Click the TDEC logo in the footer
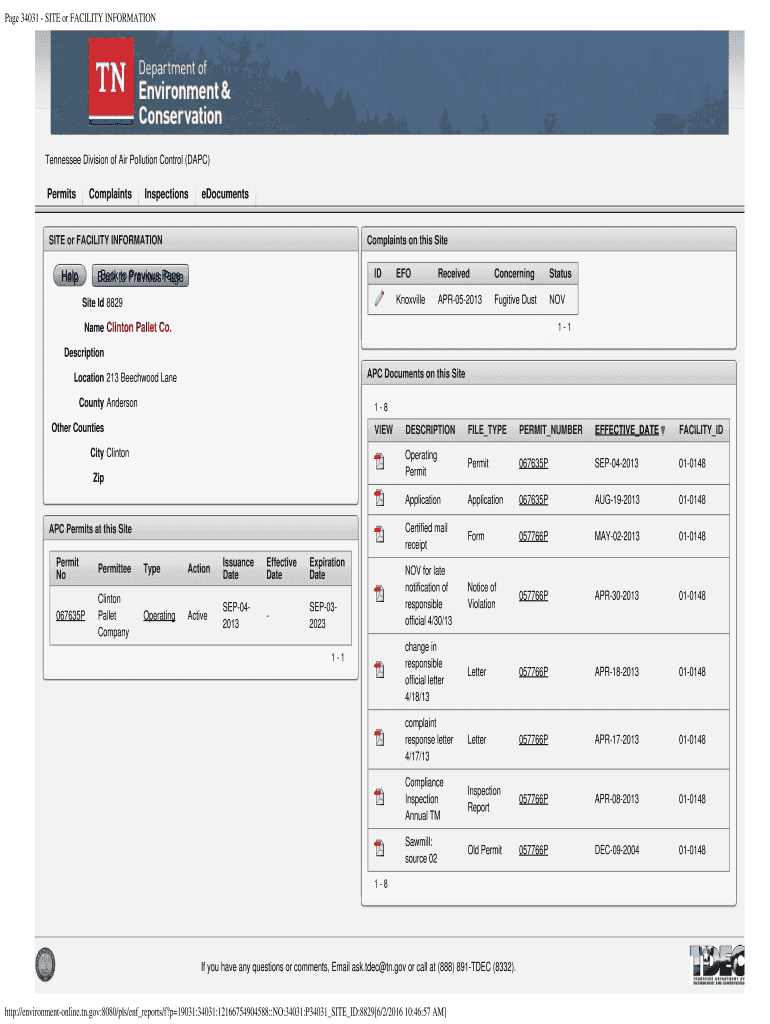This screenshot has width=770, height=1024. point(716,965)
